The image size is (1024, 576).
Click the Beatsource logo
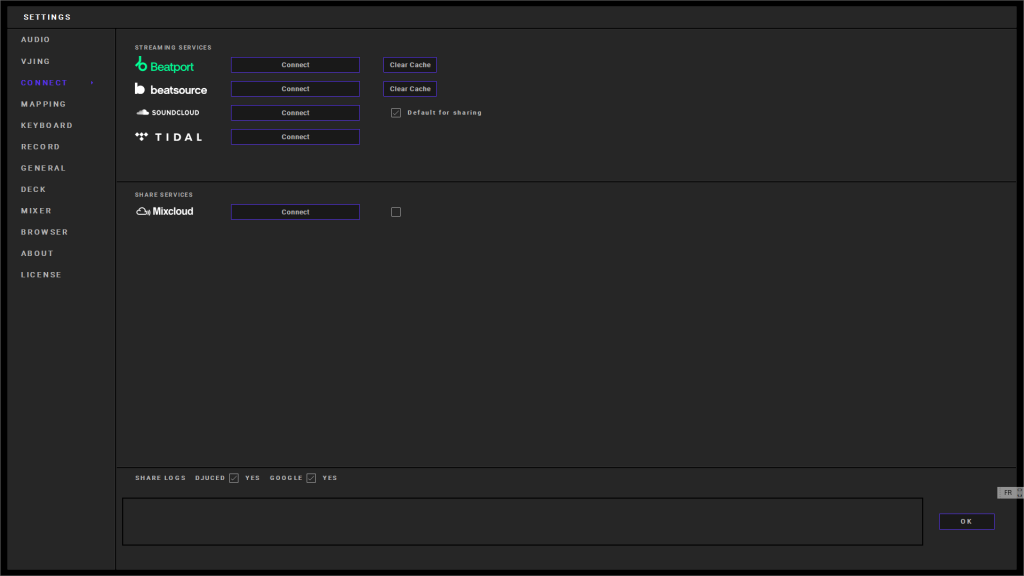[x=171, y=89]
